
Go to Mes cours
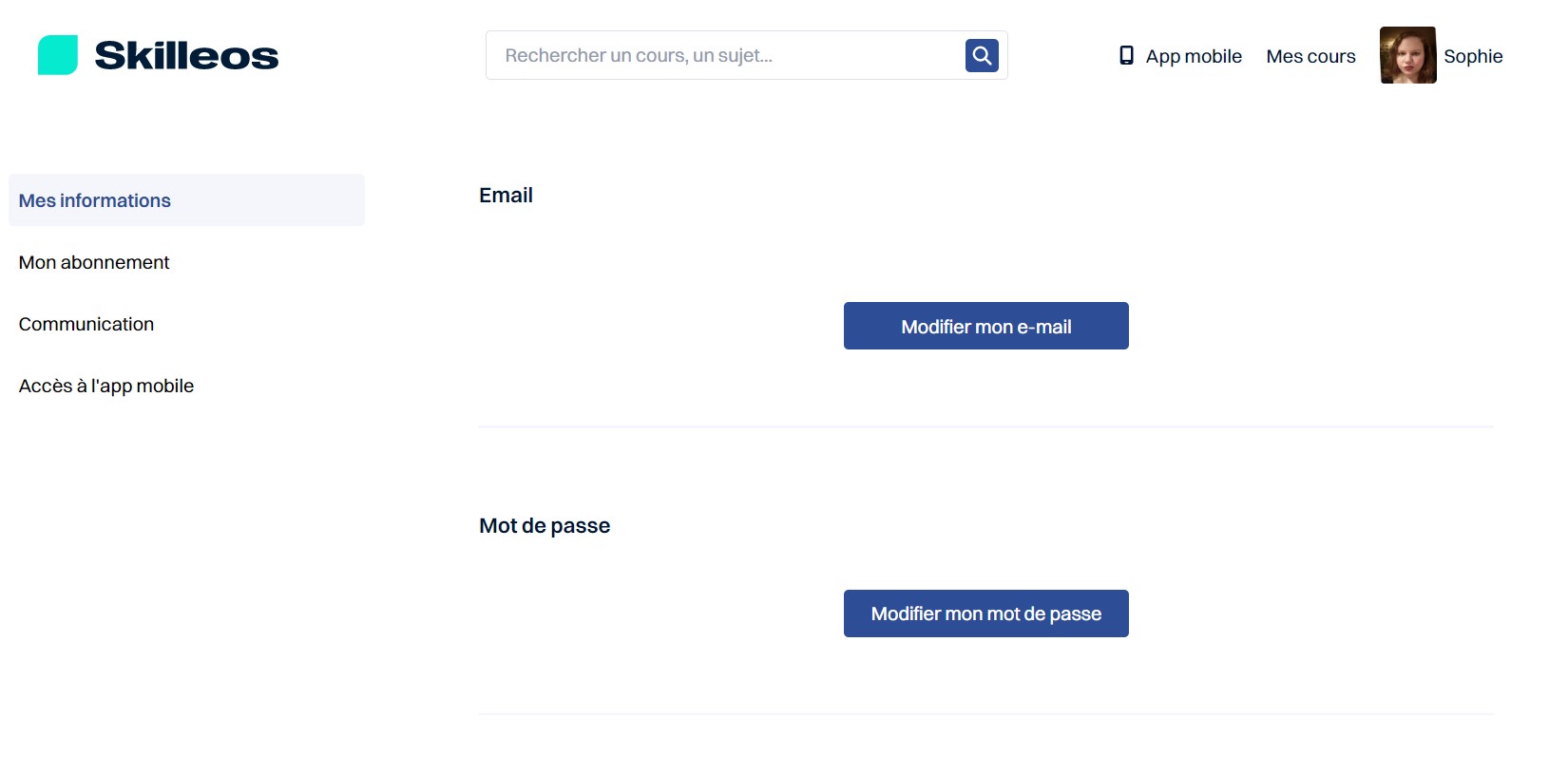[x=1310, y=56]
